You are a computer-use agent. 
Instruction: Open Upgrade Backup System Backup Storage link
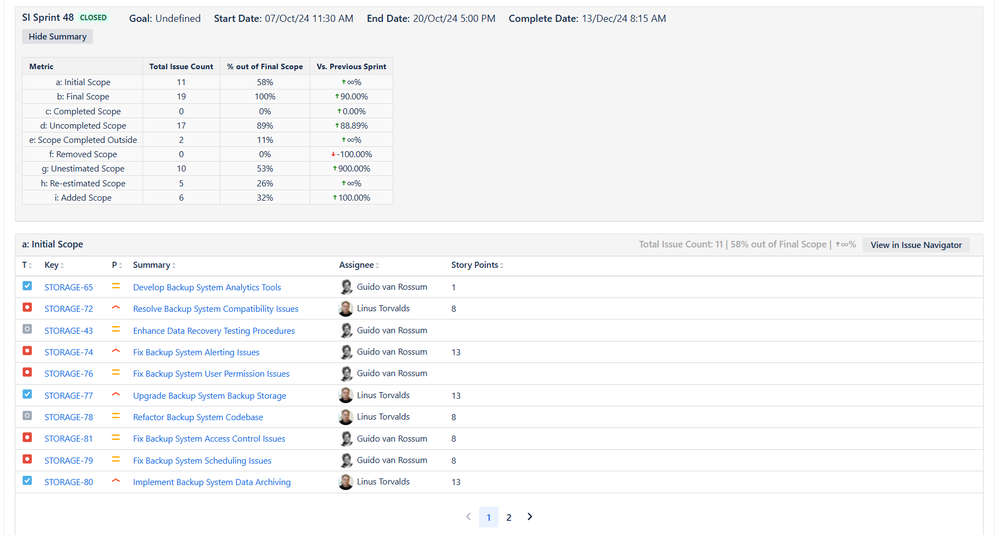tap(210, 396)
